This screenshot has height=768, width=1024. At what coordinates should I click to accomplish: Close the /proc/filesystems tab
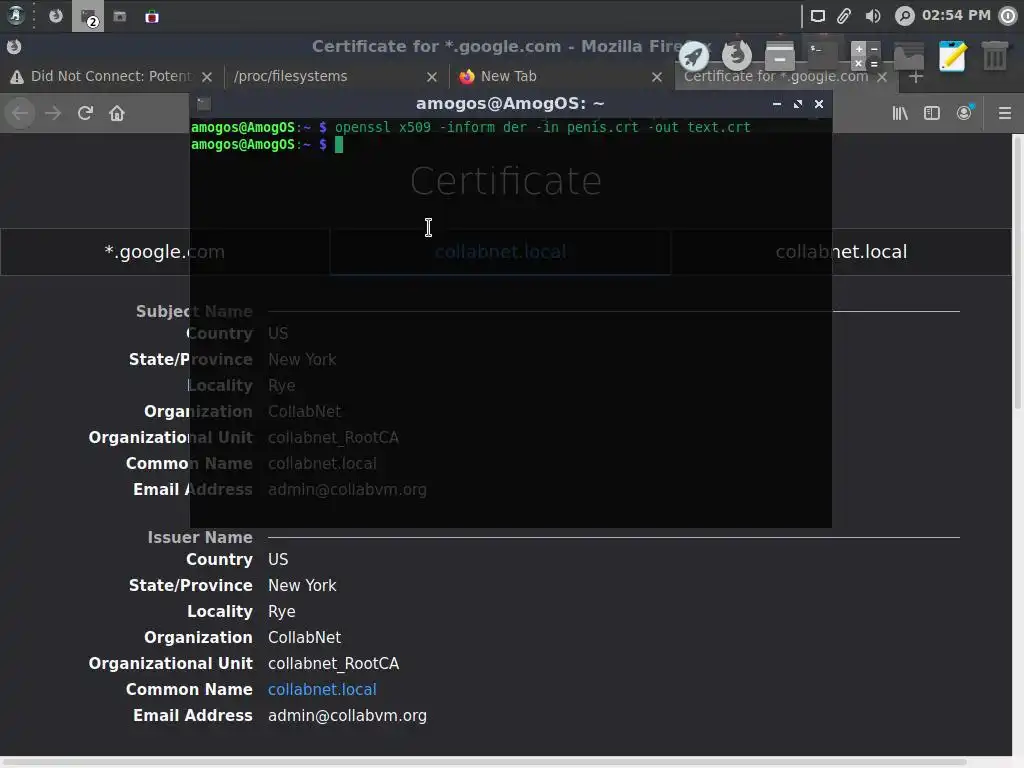click(x=432, y=77)
